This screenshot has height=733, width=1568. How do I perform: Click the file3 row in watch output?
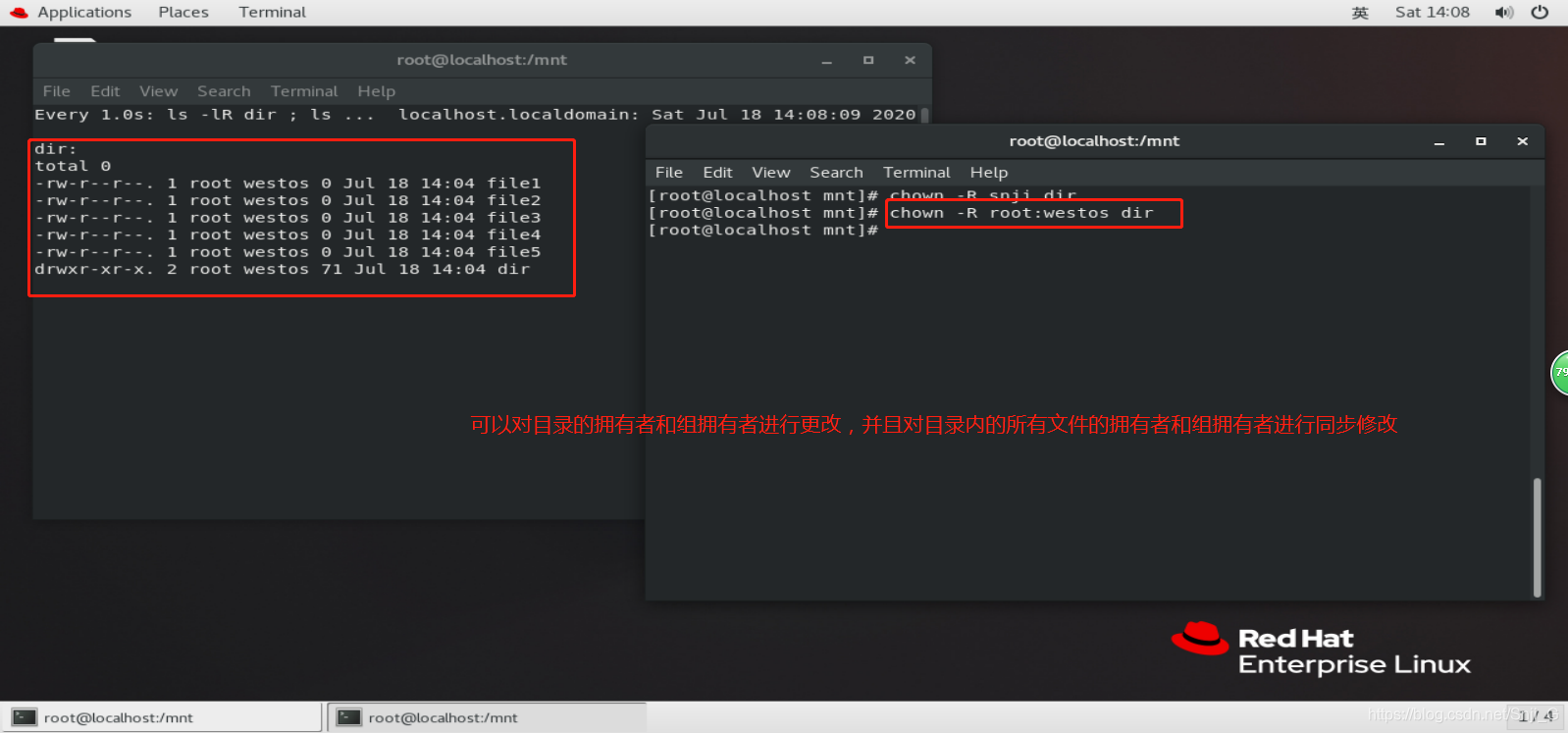[287, 218]
